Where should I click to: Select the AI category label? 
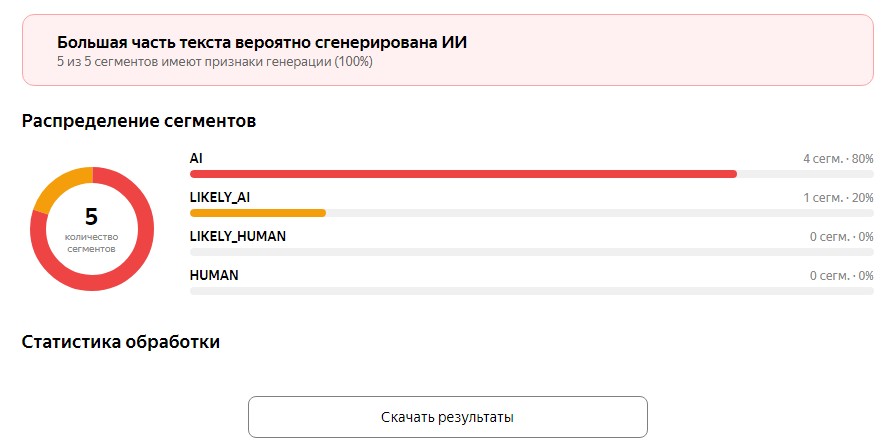(196, 158)
